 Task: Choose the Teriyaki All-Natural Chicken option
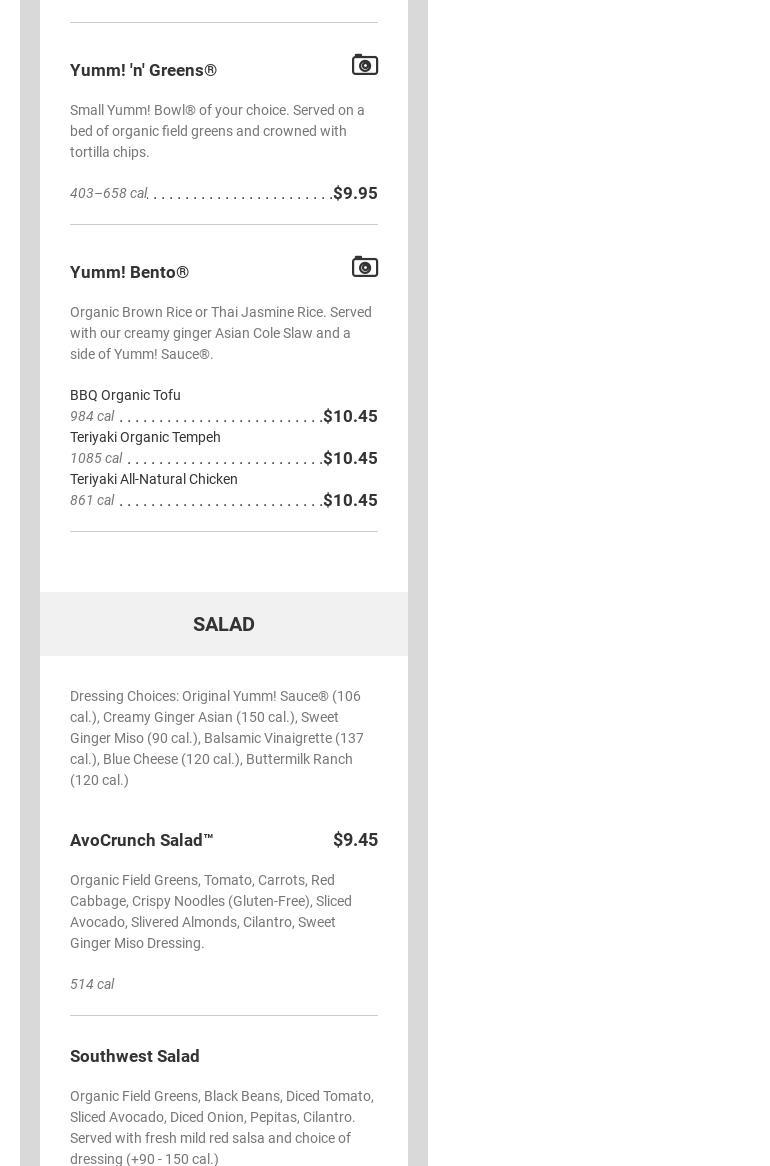point(154,479)
